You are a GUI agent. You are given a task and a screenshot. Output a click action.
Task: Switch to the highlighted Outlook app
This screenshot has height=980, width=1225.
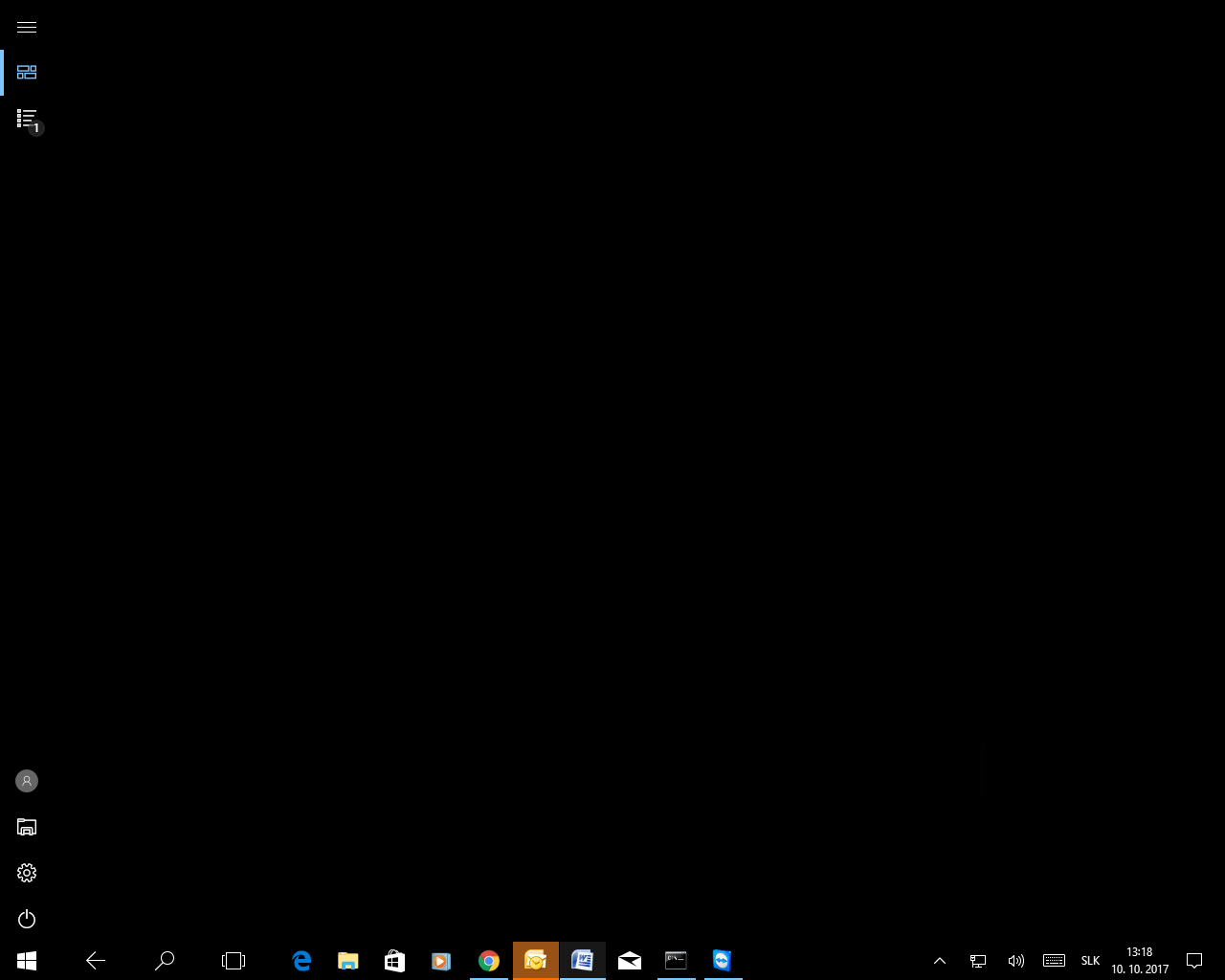(x=536, y=961)
